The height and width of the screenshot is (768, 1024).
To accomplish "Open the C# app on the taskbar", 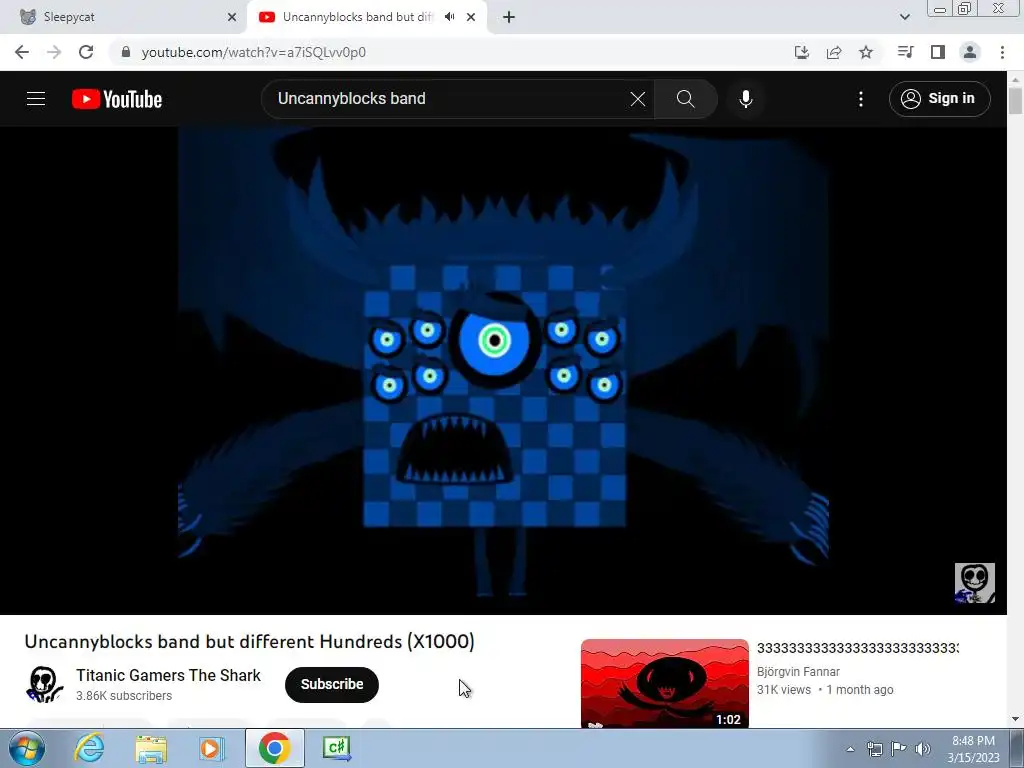I will click(336, 748).
